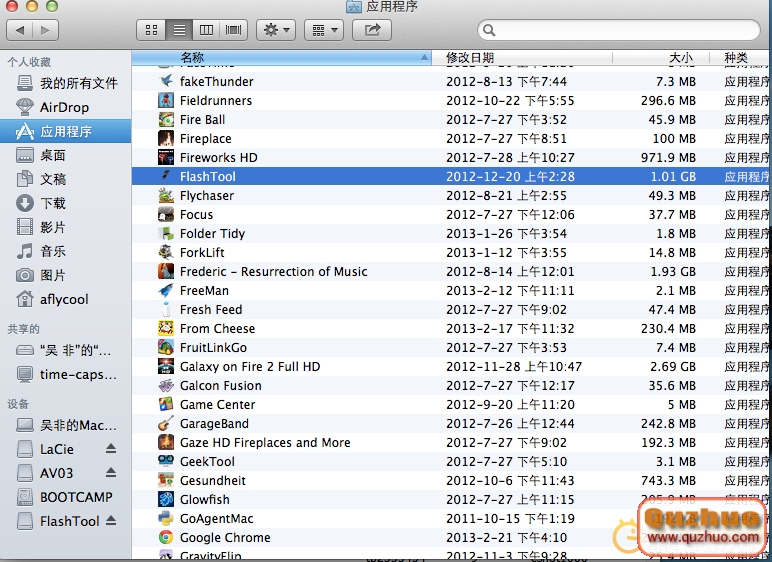Click the GeekTool app icon
Viewport: 772px width, 562px height.
coord(166,461)
